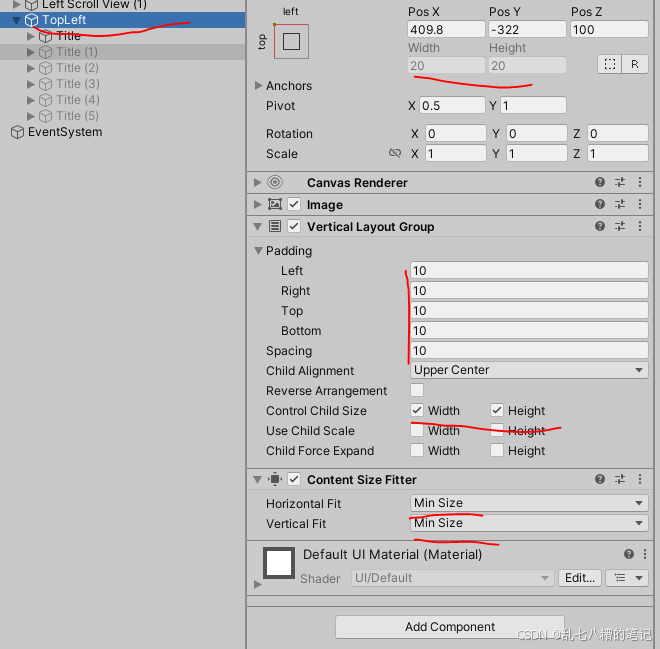Open Image component help icon
Screen dimensions: 660x649
point(600,205)
